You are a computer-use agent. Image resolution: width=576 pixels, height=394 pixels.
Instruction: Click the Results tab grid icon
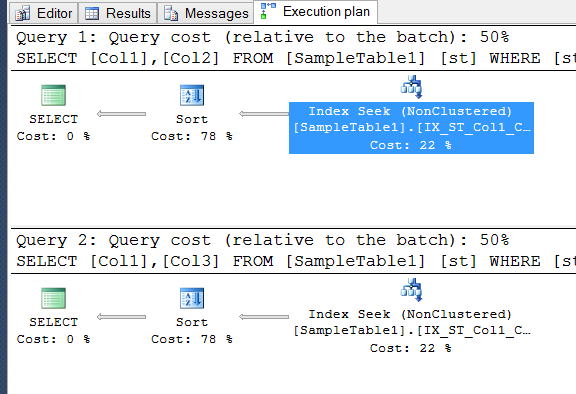click(92, 14)
